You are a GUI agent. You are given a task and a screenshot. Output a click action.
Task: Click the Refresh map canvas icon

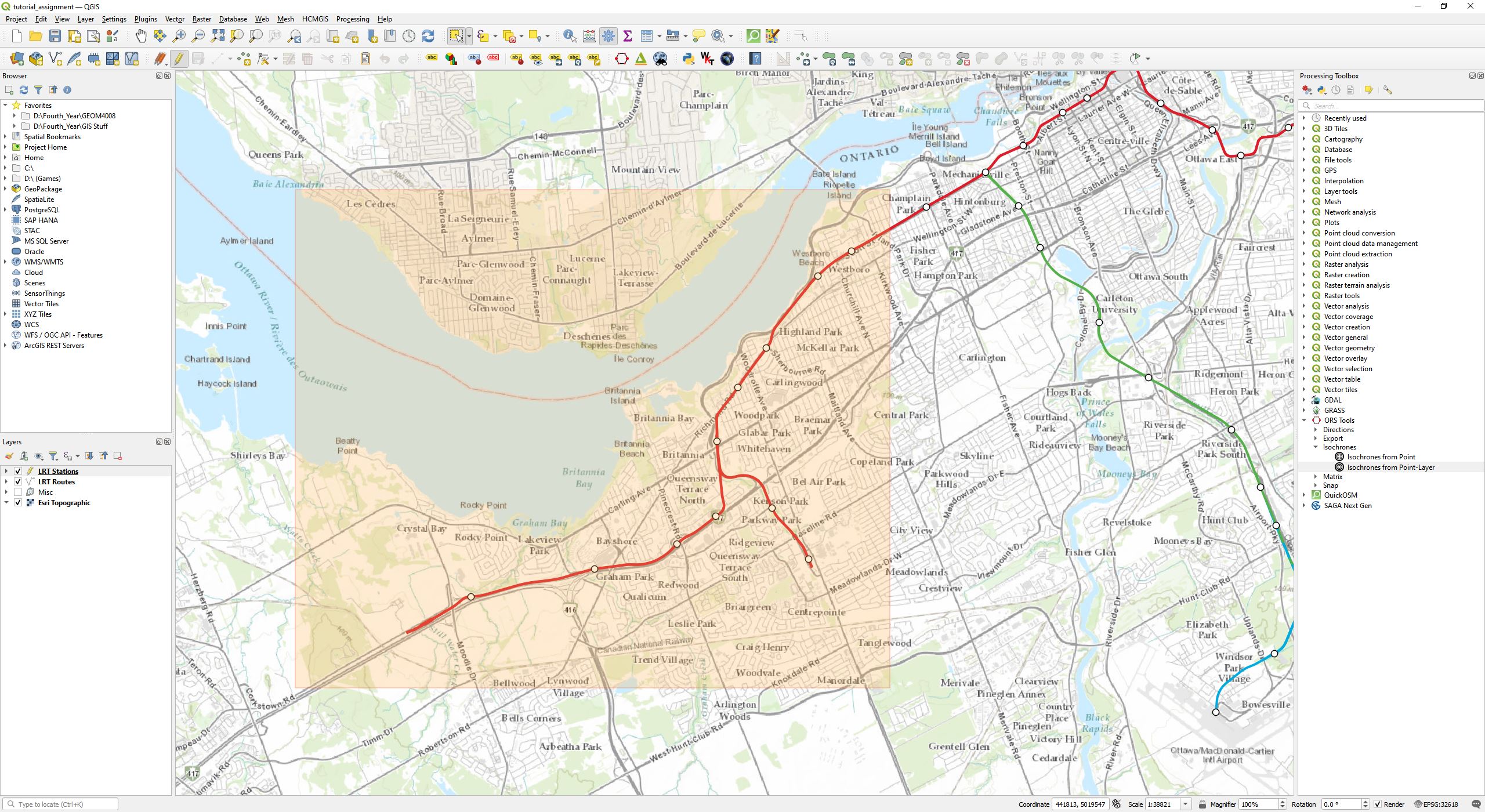coord(428,36)
